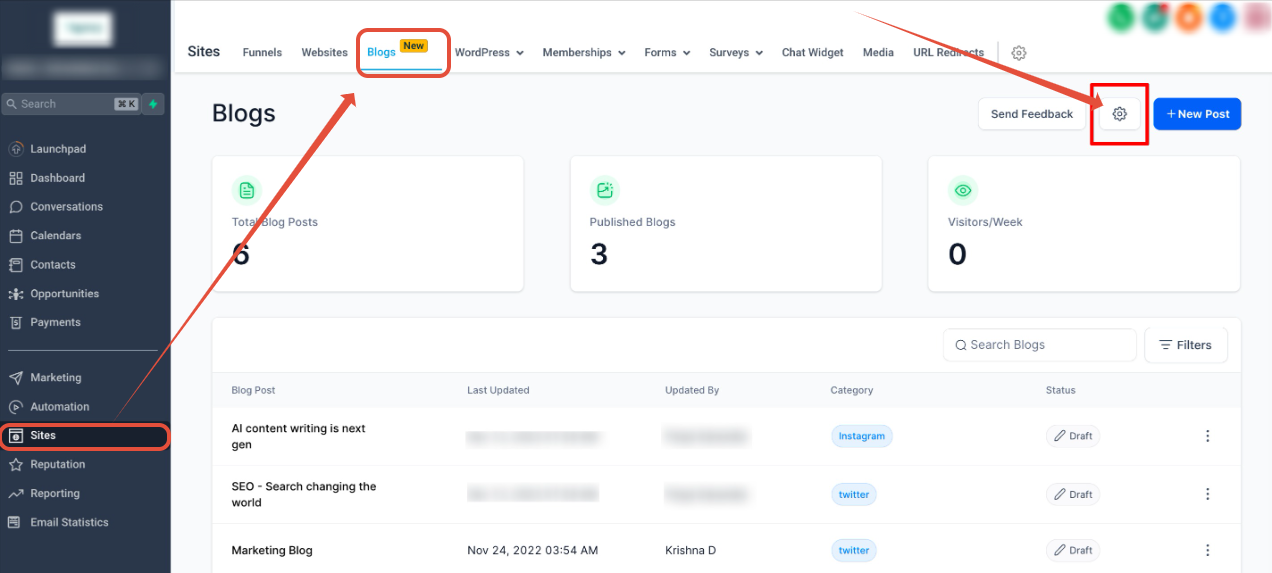
Task: Click the green lightning quick-action icon
Action: point(153,104)
